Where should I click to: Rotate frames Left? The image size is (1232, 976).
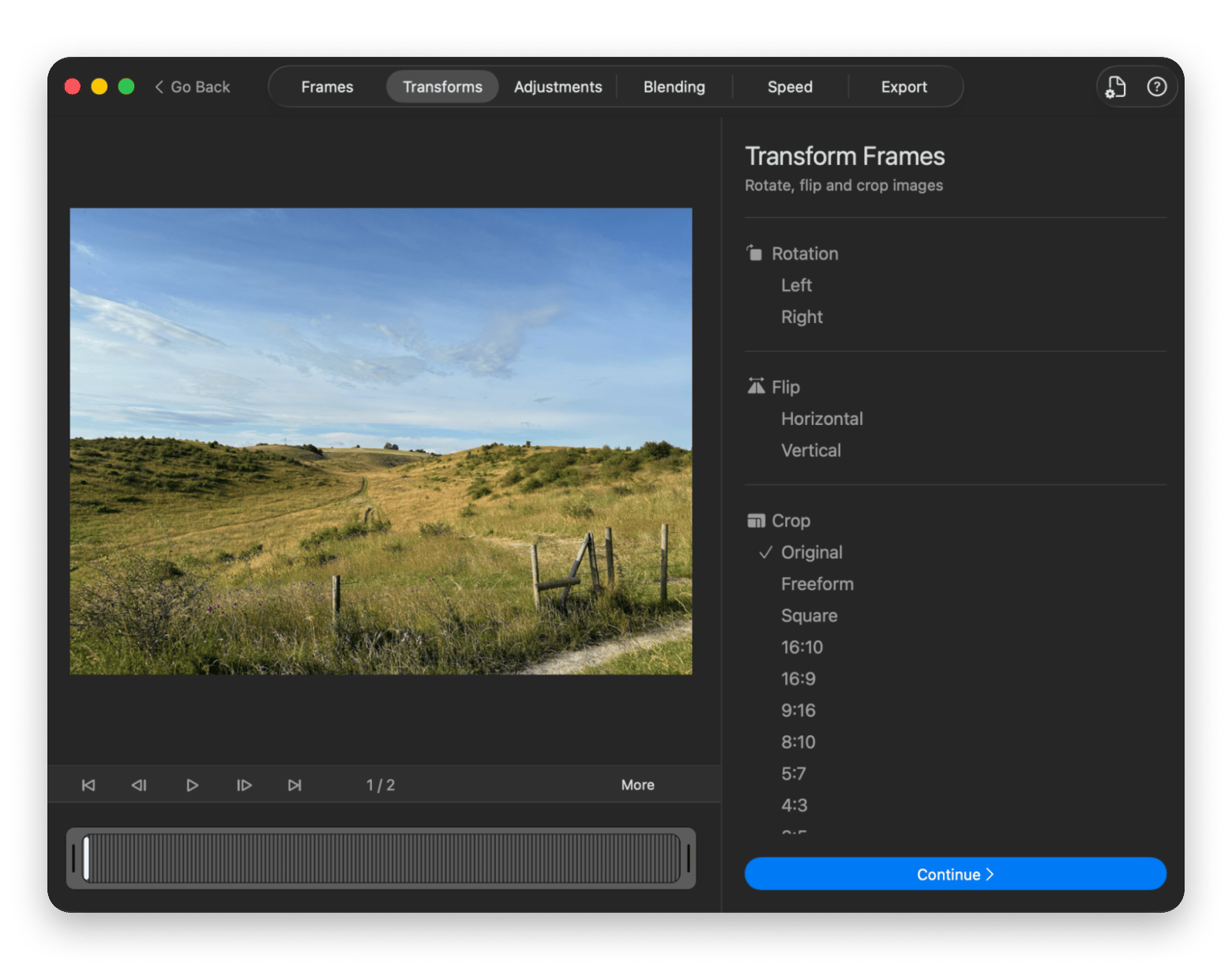(x=796, y=285)
